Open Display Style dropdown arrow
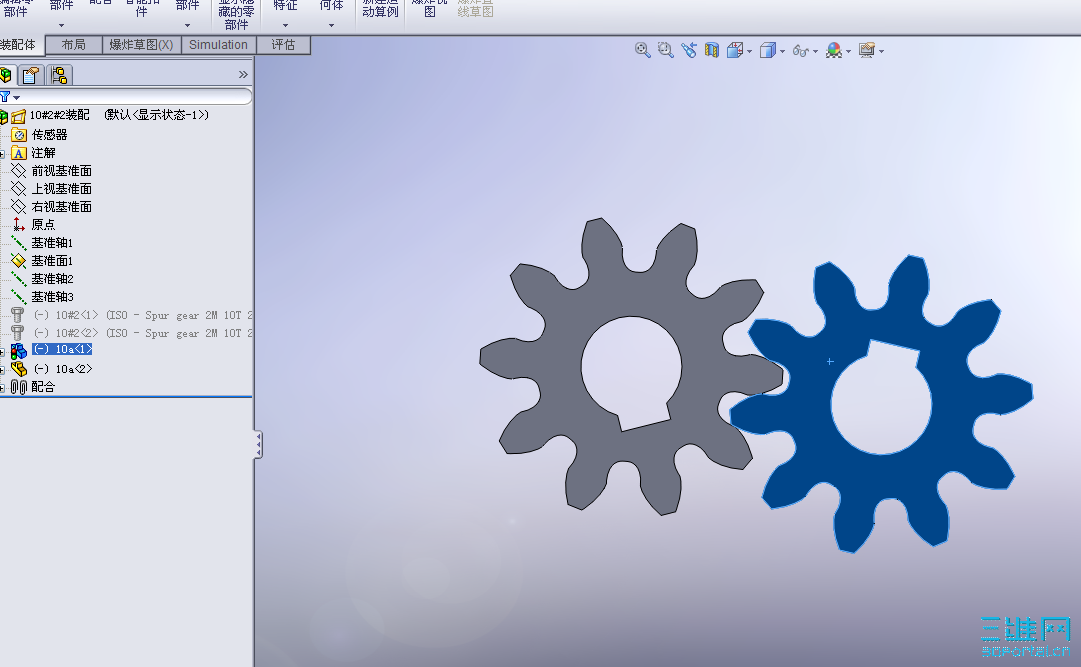 [782, 52]
